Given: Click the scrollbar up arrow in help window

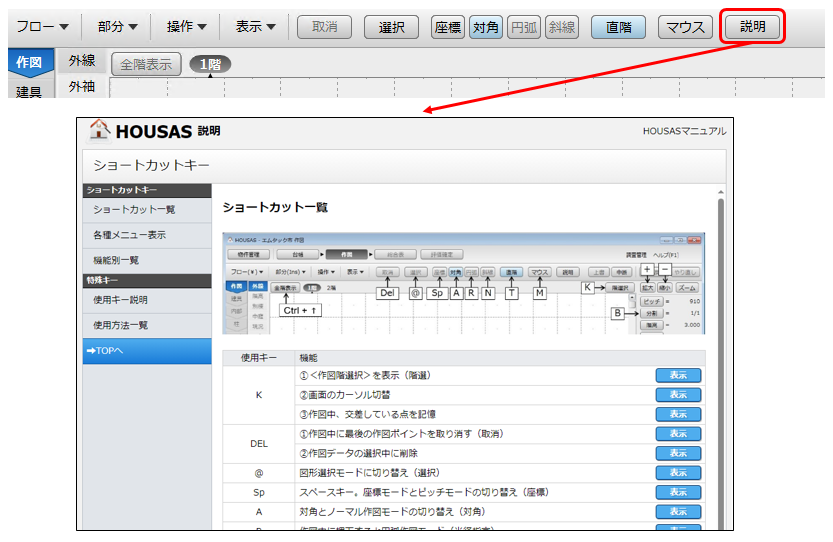Looking at the screenshot, I should (721, 192).
